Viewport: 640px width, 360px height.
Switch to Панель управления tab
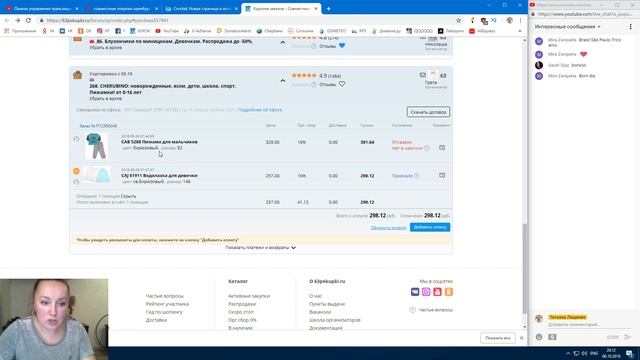click(x=41, y=8)
